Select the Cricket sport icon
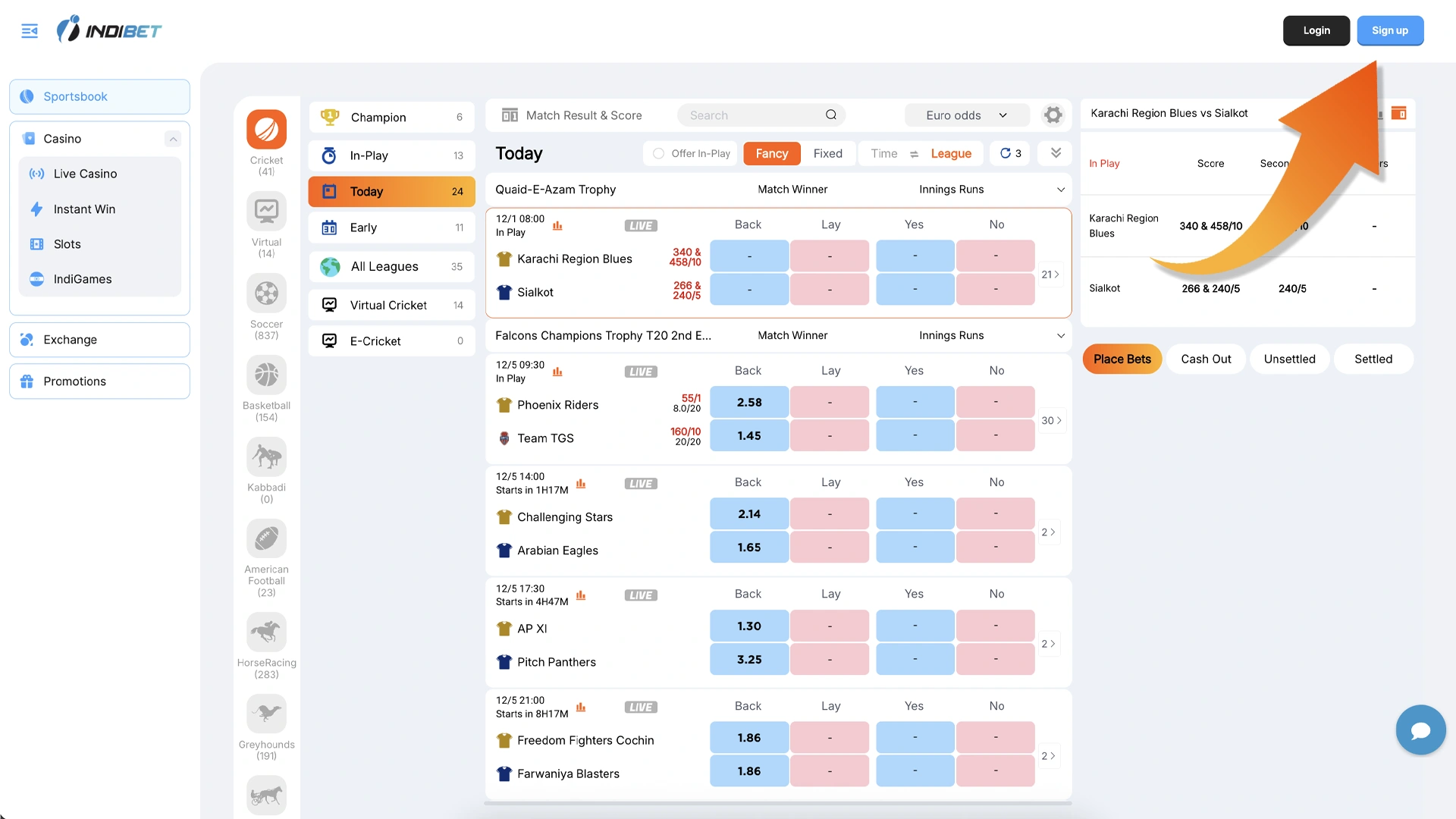Image resolution: width=1456 pixels, height=819 pixels. [x=266, y=130]
